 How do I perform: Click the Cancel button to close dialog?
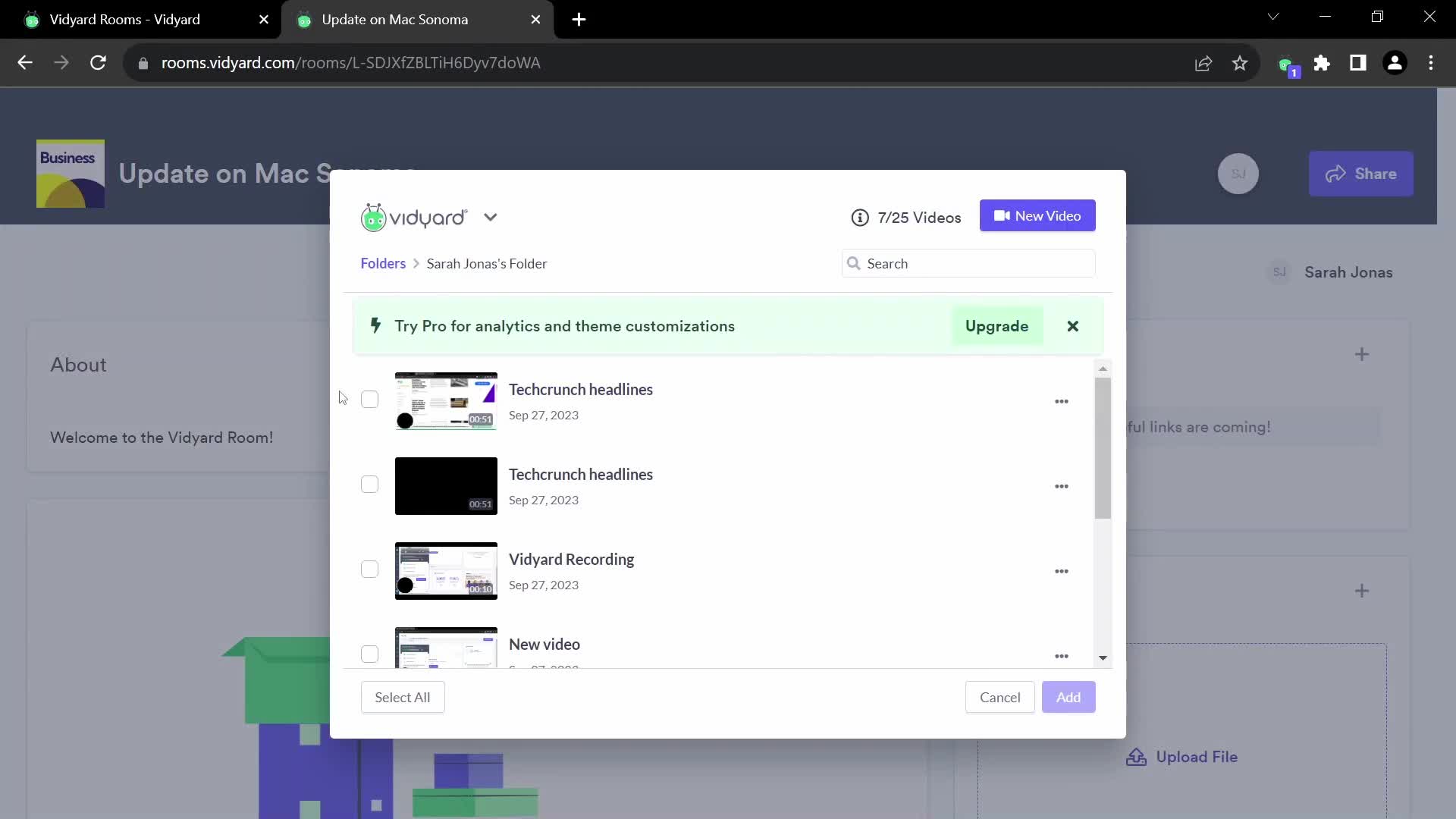1000,697
